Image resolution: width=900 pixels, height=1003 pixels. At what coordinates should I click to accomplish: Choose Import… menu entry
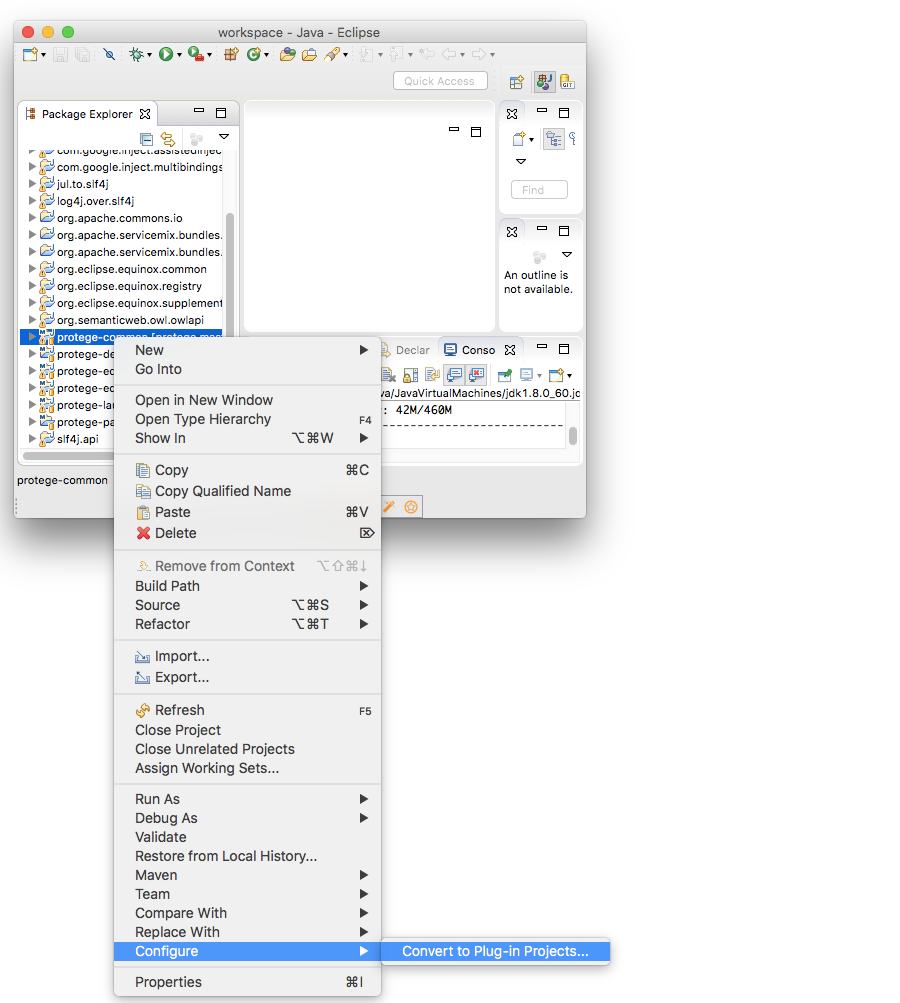(x=247, y=656)
